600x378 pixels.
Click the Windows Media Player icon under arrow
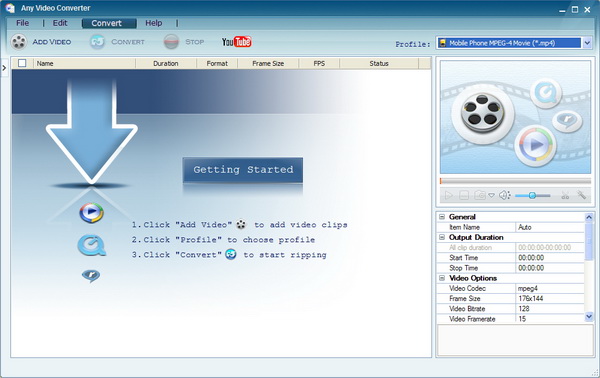(91, 213)
